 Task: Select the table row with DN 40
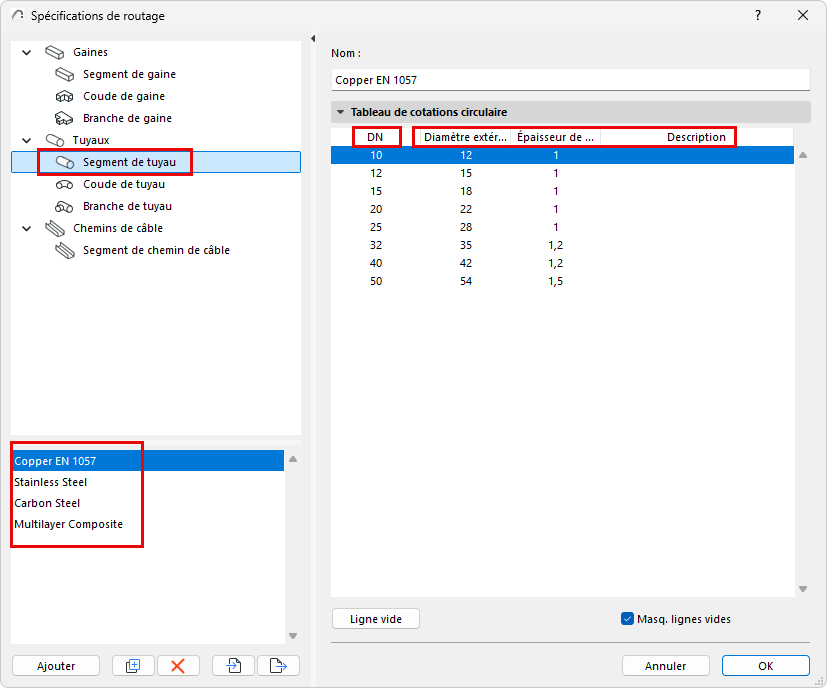562,263
